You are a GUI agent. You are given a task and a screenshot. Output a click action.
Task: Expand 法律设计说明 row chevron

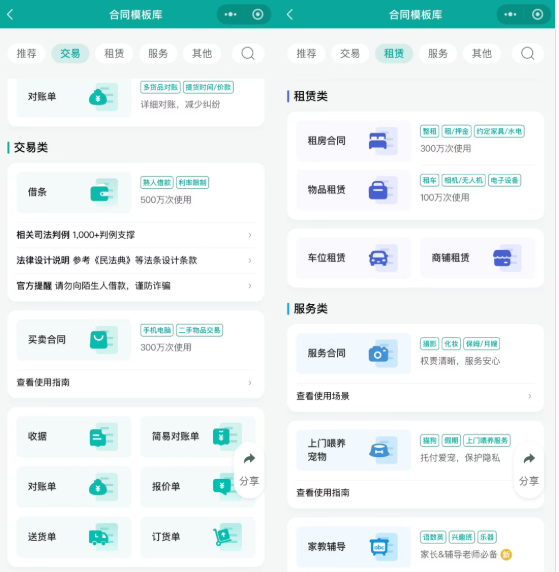pos(250,260)
